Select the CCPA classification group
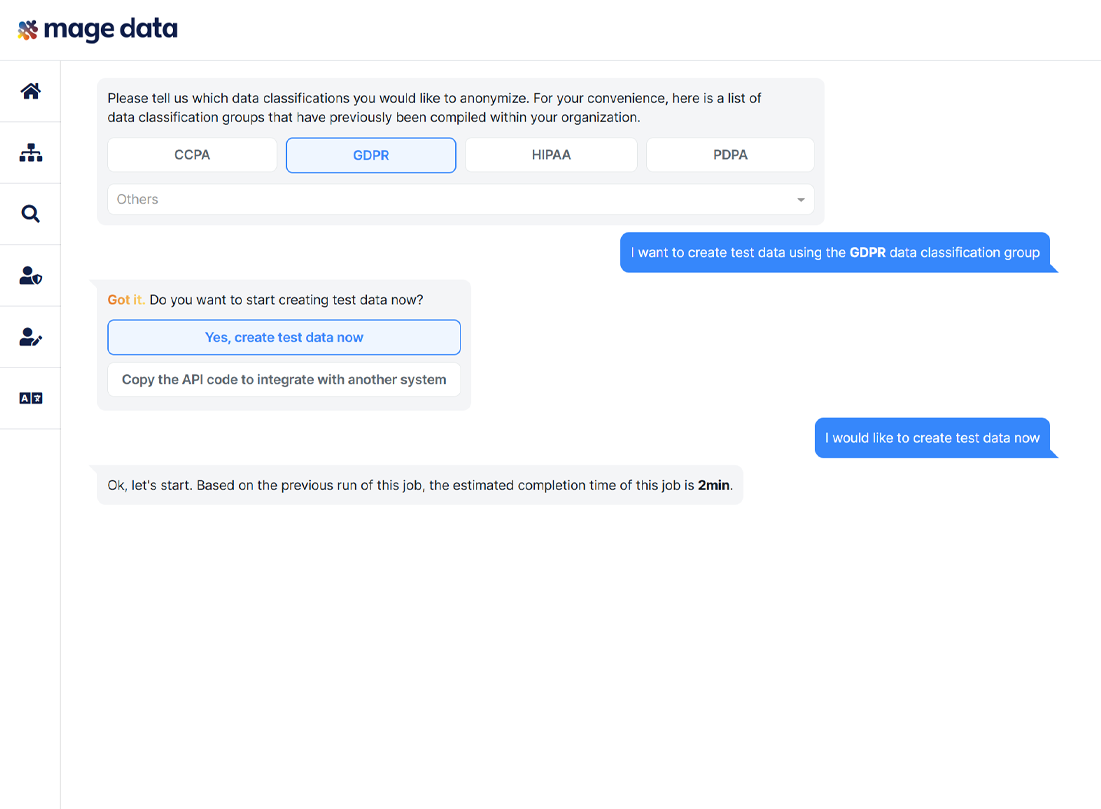The height and width of the screenshot is (809, 1101). [x=192, y=155]
